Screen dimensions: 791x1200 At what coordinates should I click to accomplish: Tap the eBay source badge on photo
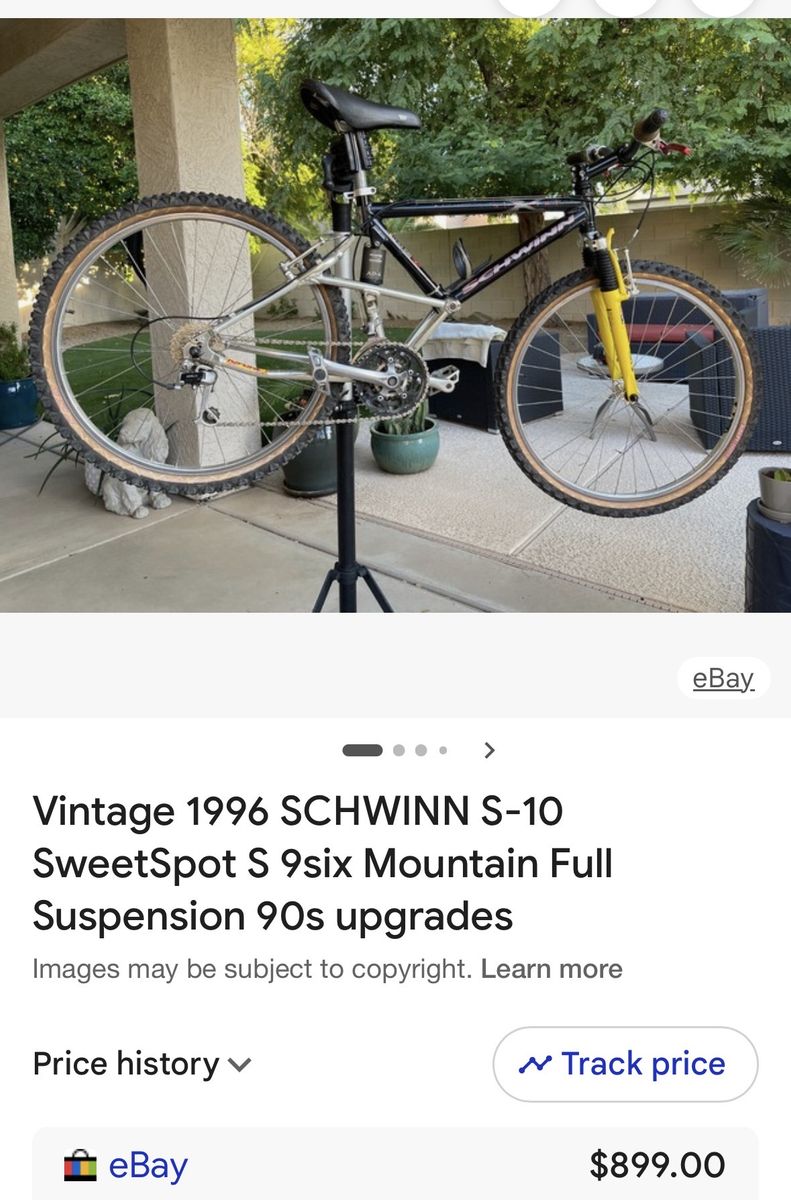723,678
